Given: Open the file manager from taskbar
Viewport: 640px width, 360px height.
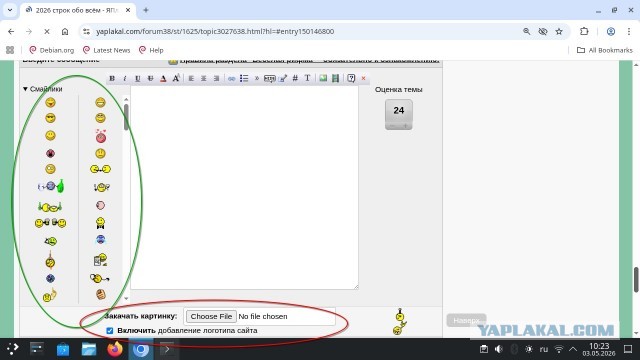Looking at the screenshot, I should (x=89, y=349).
